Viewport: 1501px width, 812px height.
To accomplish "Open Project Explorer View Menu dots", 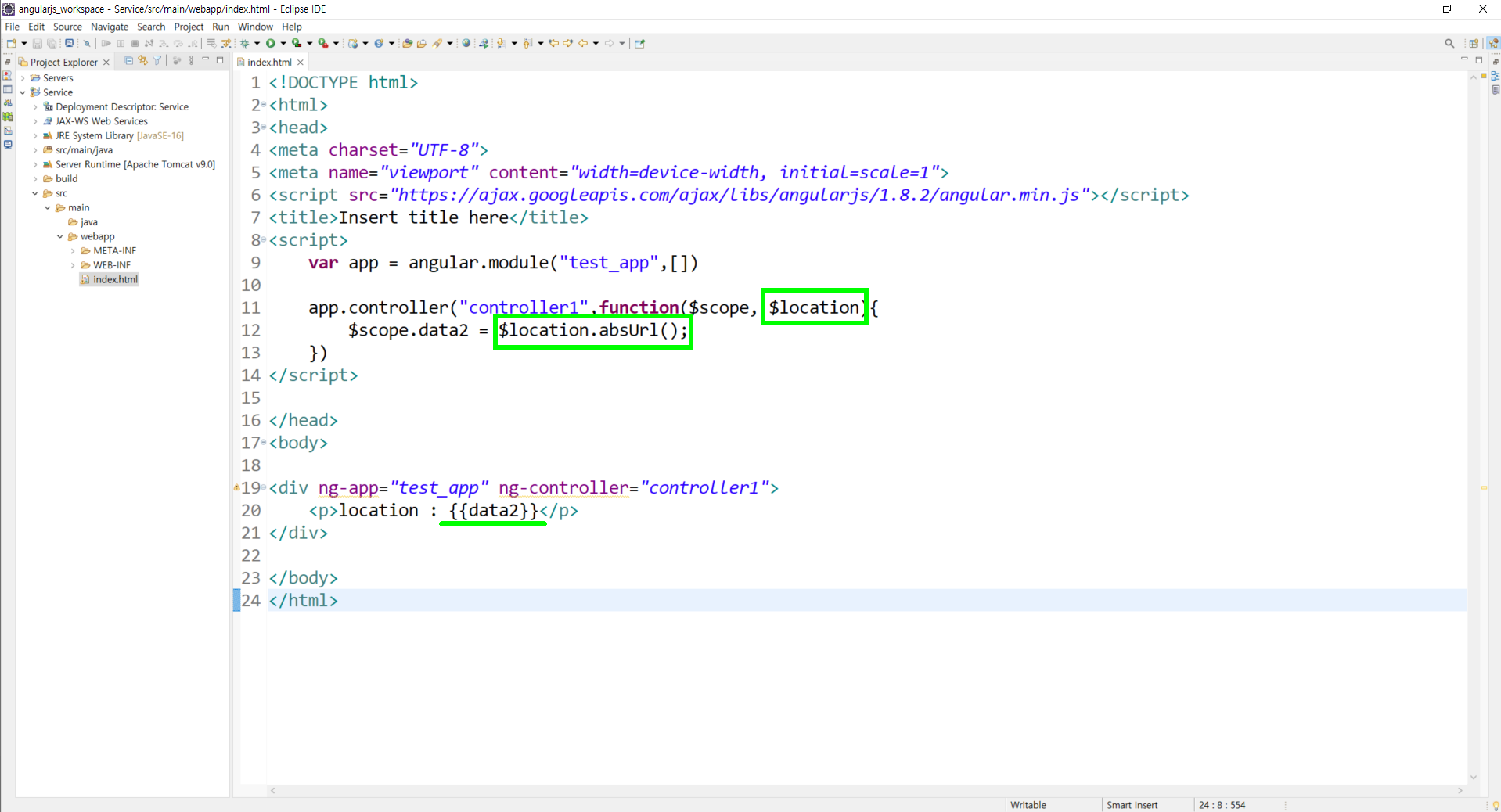I will [x=191, y=61].
